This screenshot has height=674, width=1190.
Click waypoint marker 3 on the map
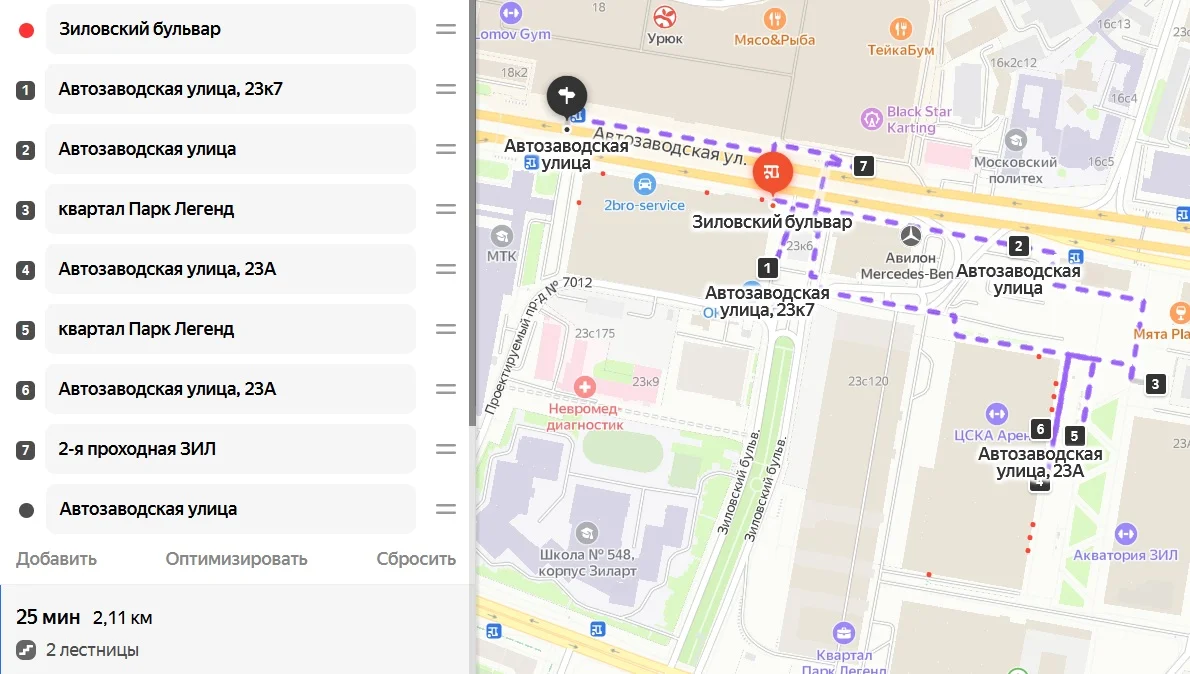click(1155, 383)
